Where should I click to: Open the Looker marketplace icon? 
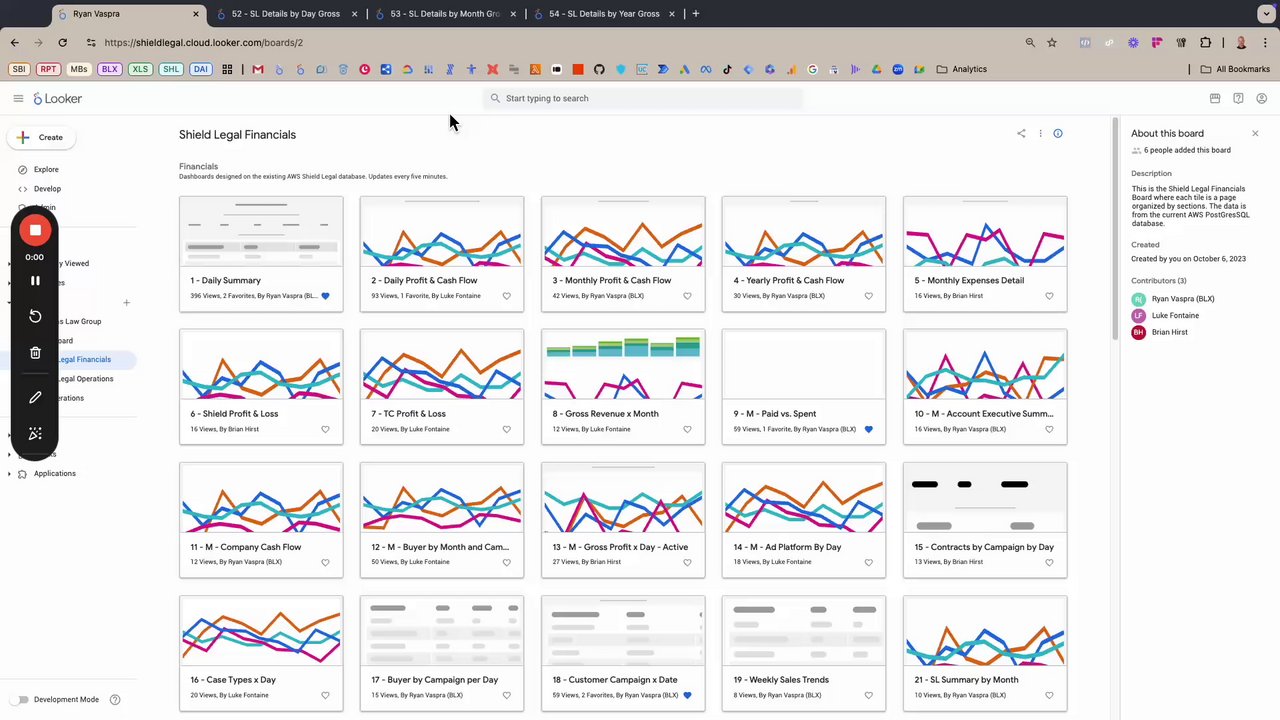click(x=1215, y=98)
